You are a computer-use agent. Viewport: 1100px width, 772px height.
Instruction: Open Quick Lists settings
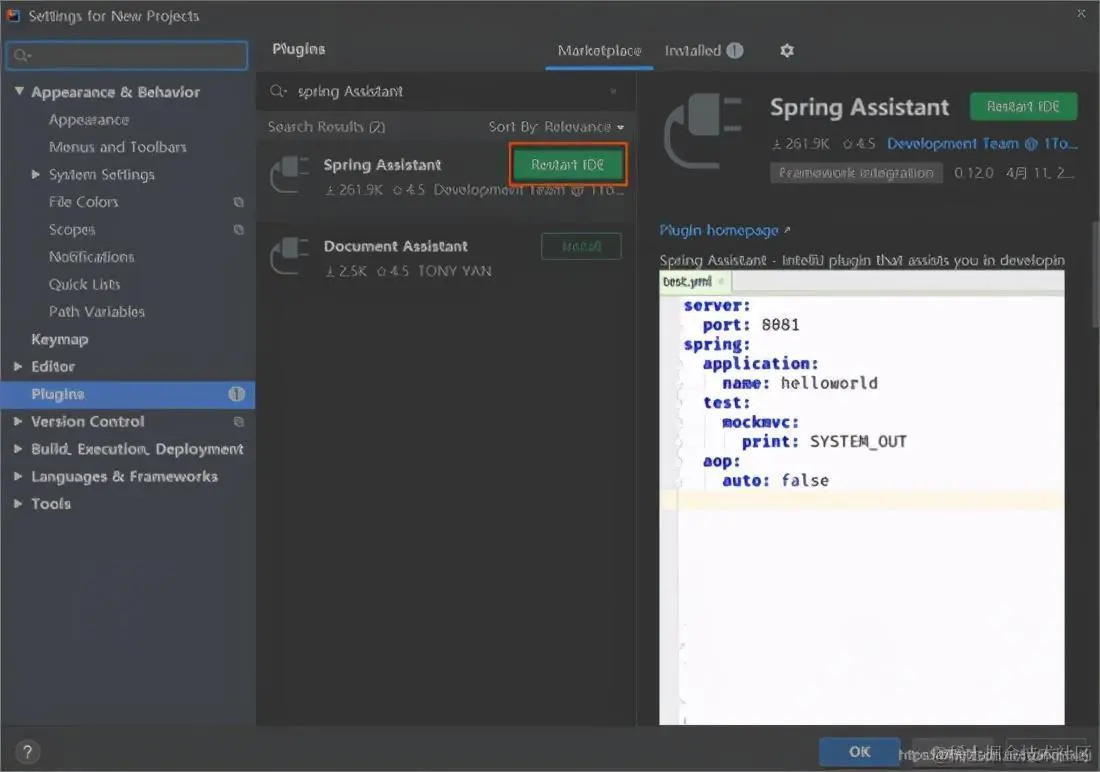(84, 284)
